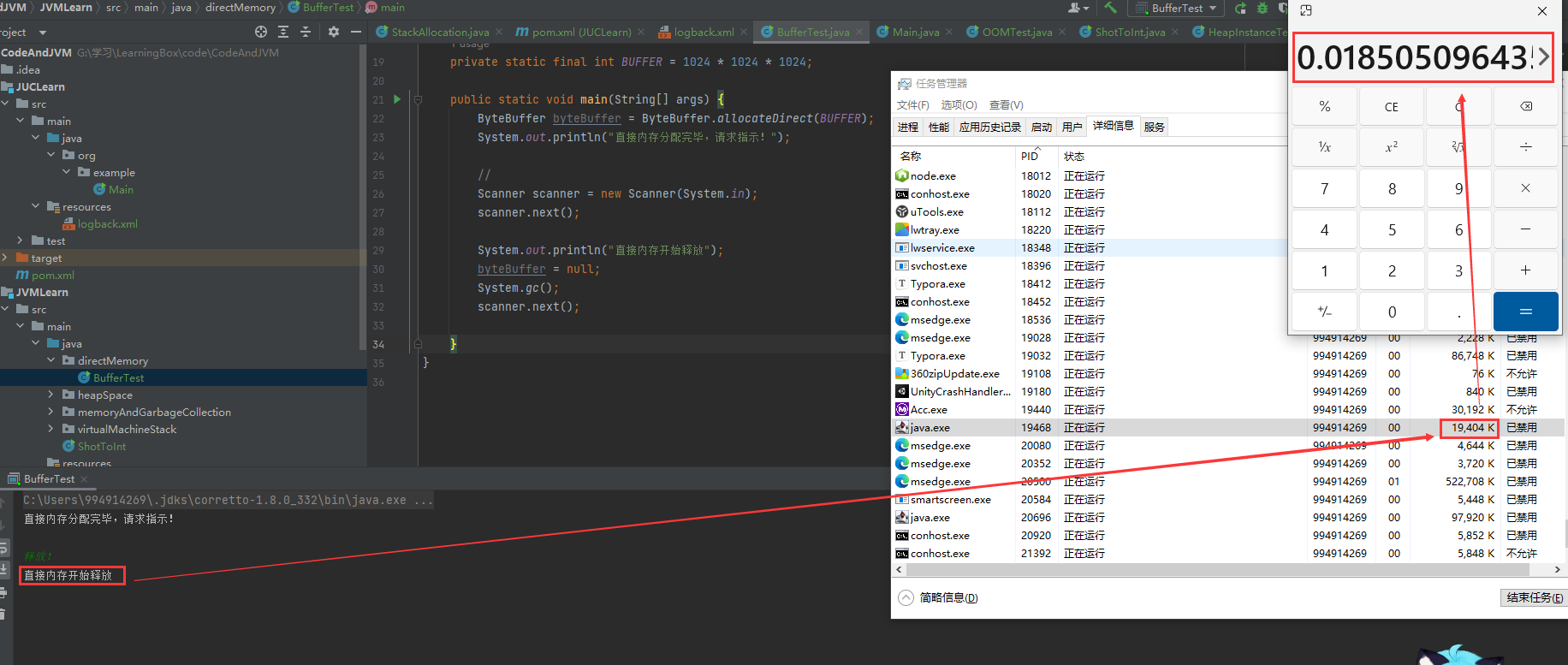
Task: Click the calculator plus key
Action: coord(1525,270)
